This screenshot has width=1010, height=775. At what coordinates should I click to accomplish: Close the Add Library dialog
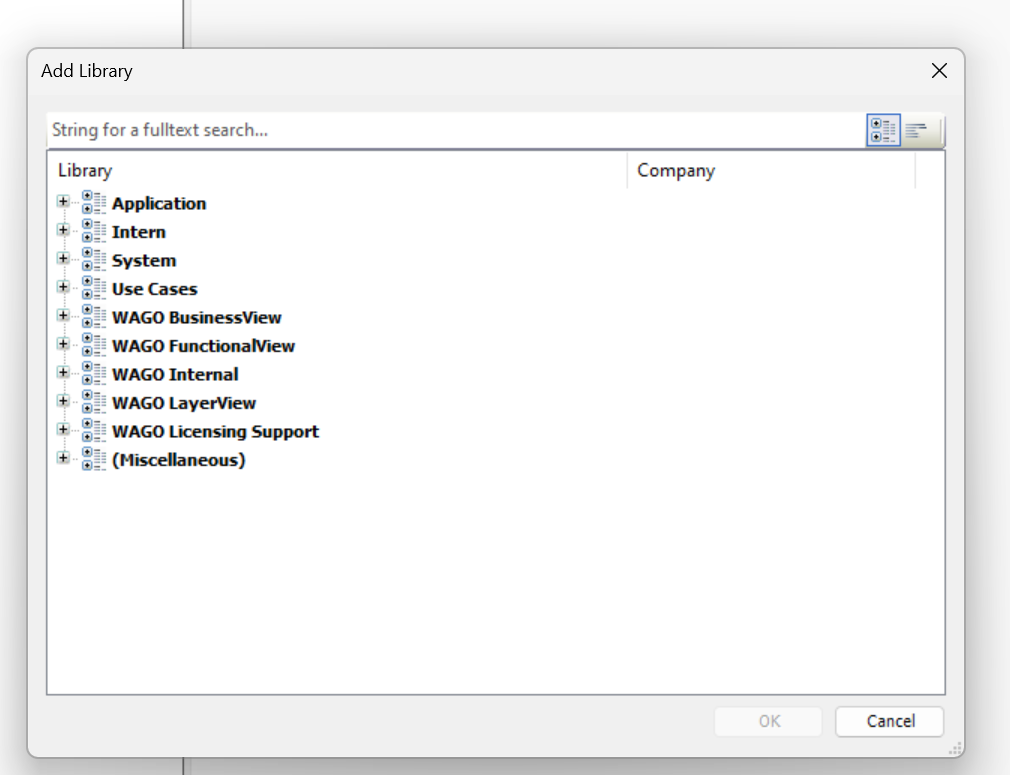coord(939,71)
